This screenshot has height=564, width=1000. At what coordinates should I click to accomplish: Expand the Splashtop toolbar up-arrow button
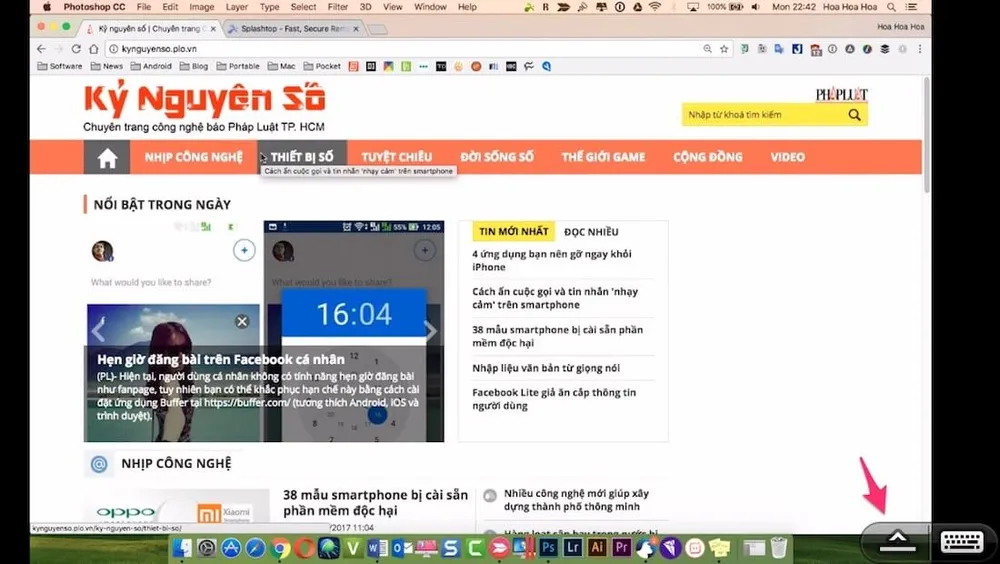click(x=897, y=540)
